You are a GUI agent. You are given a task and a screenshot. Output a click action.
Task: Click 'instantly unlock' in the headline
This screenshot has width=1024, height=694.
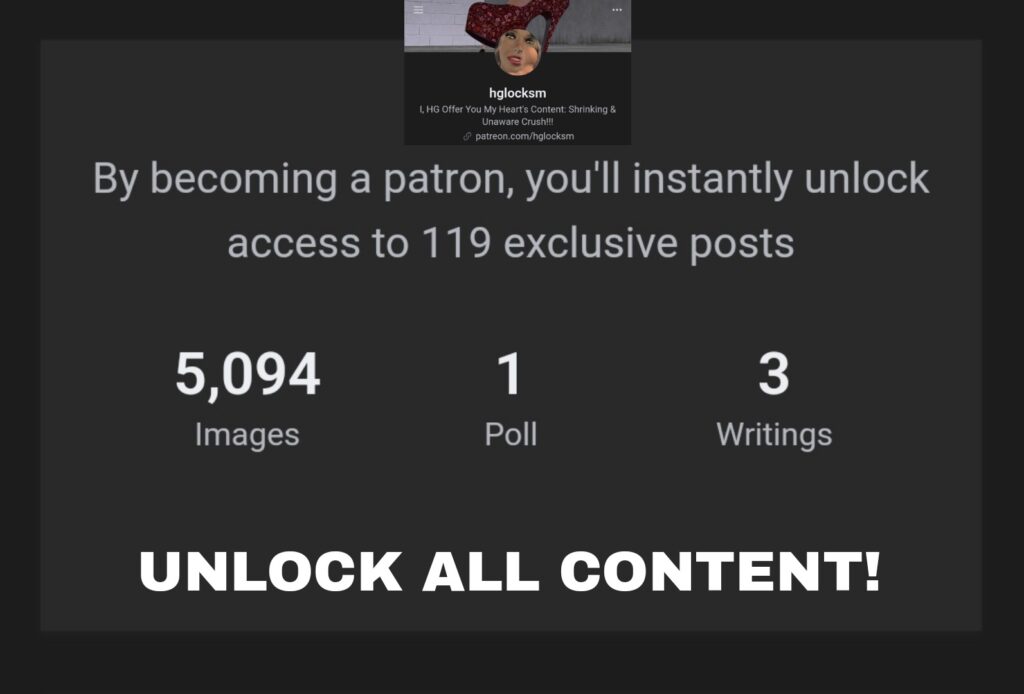tap(780, 178)
